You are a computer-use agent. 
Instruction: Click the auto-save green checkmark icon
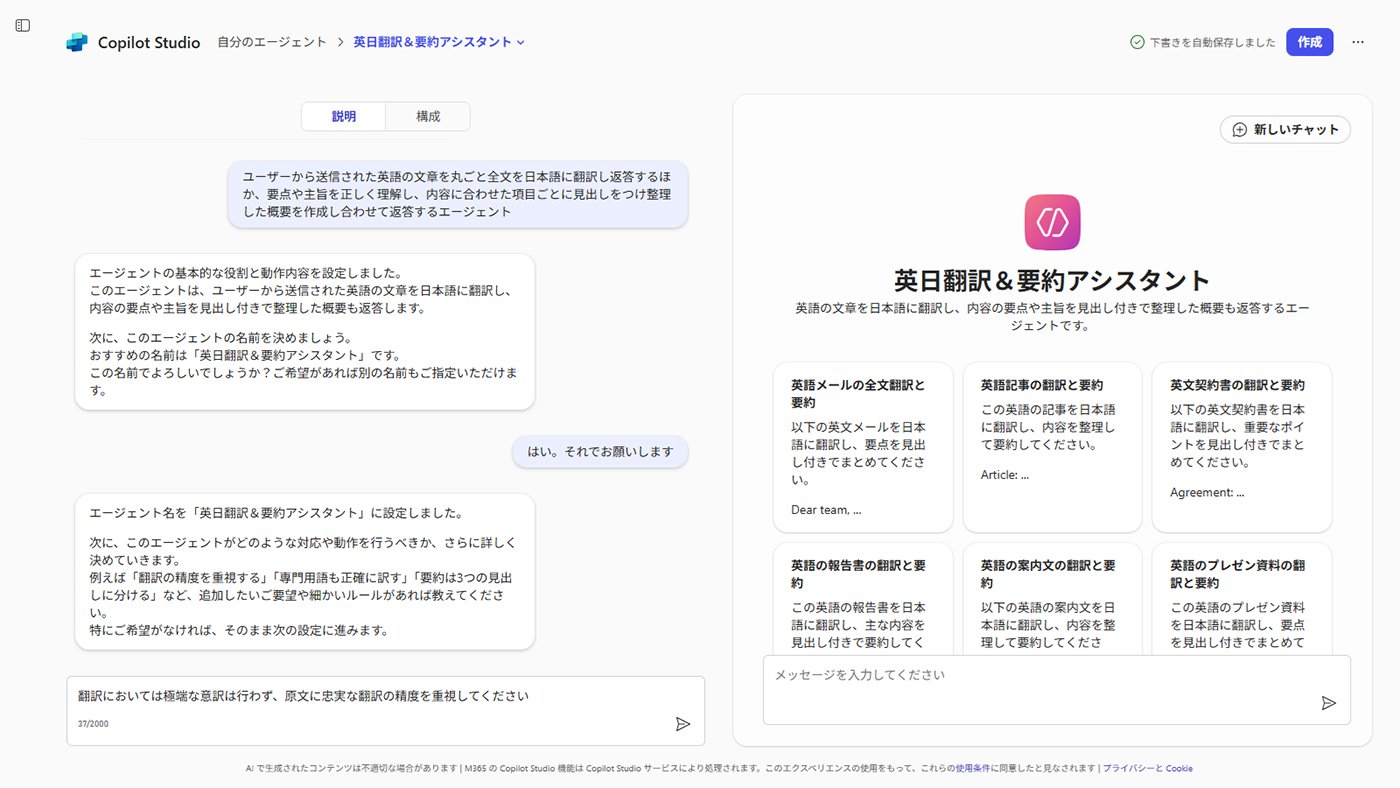coord(1137,42)
